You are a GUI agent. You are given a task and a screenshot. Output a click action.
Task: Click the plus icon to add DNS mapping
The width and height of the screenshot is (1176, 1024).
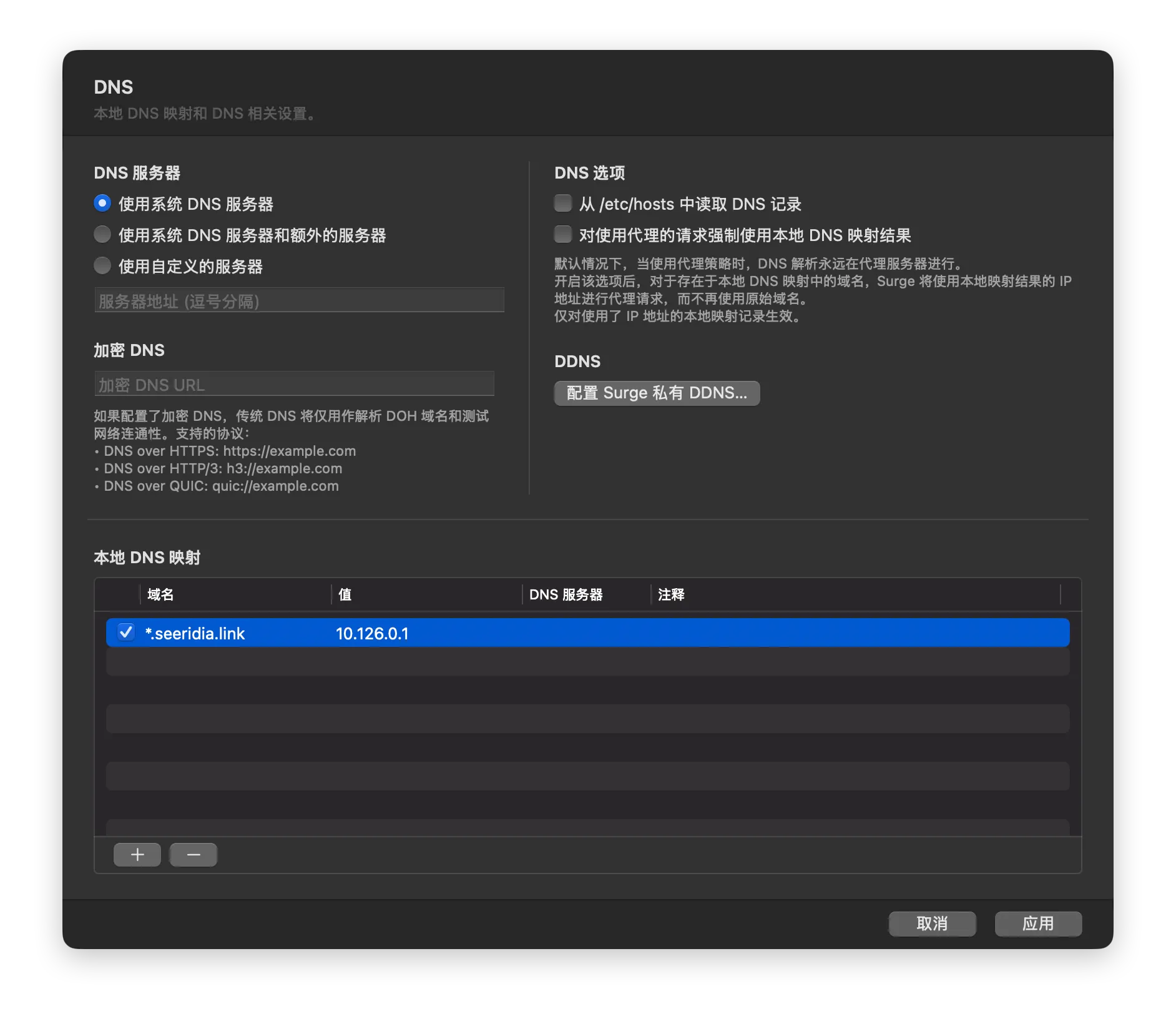click(137, 854)
